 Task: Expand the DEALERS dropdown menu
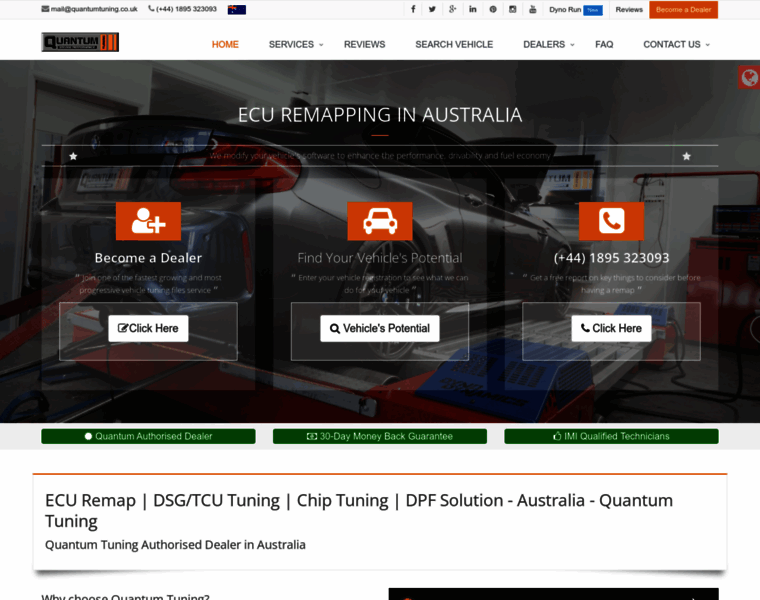tap(549, 45)
